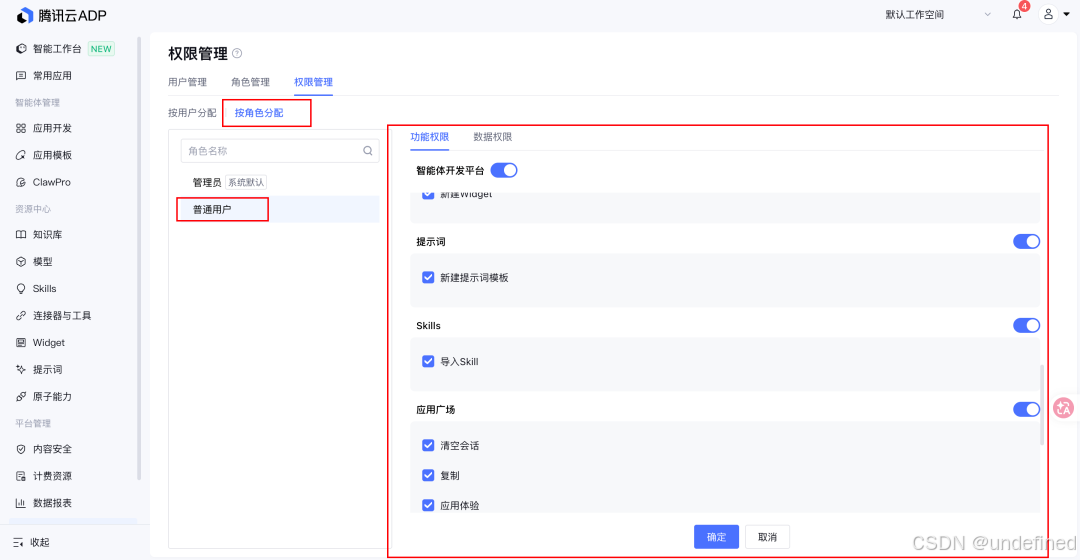Open notifications bell icon
Screen dimensions: 1080x560
1017,14
